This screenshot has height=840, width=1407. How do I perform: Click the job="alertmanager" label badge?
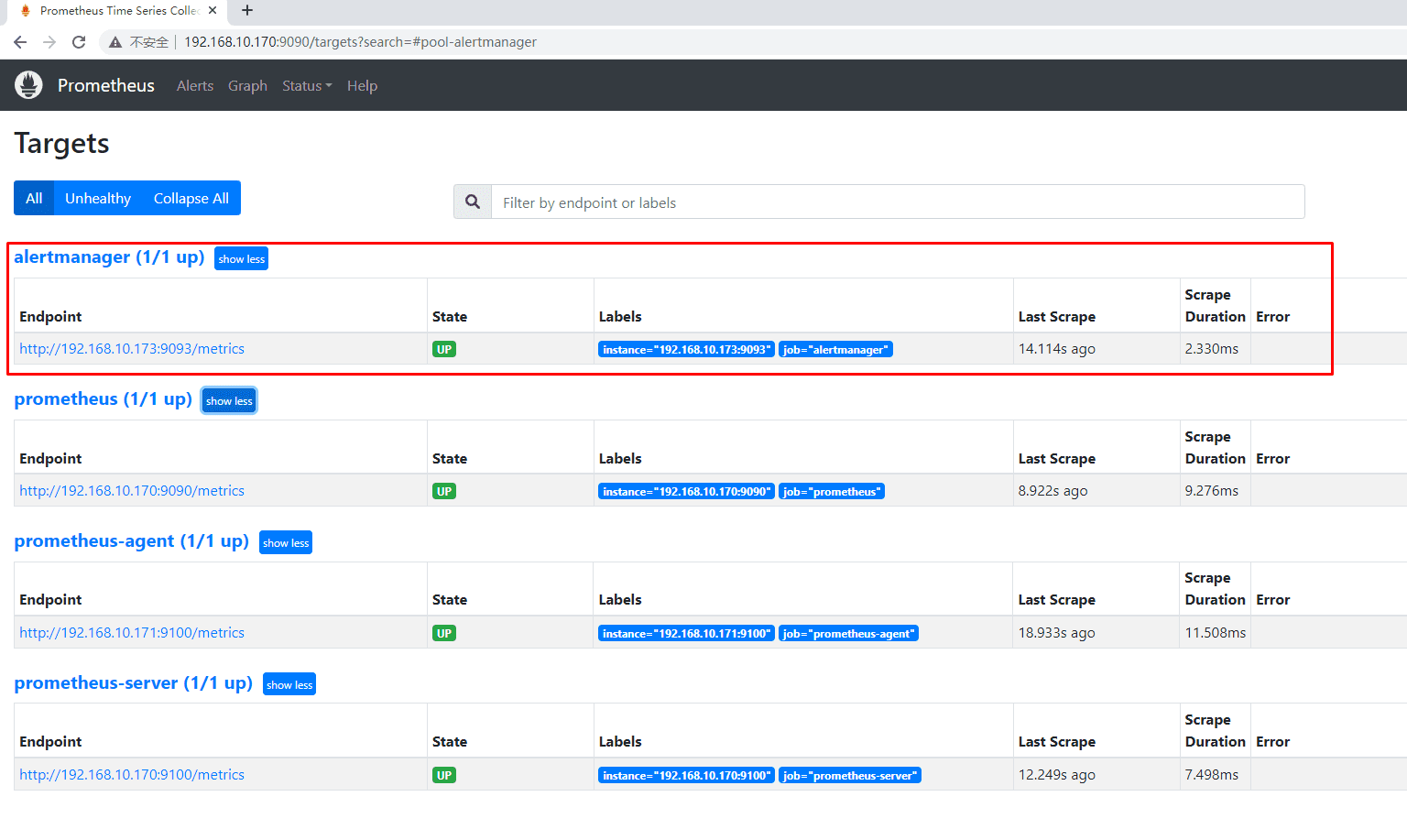point(835,349)
